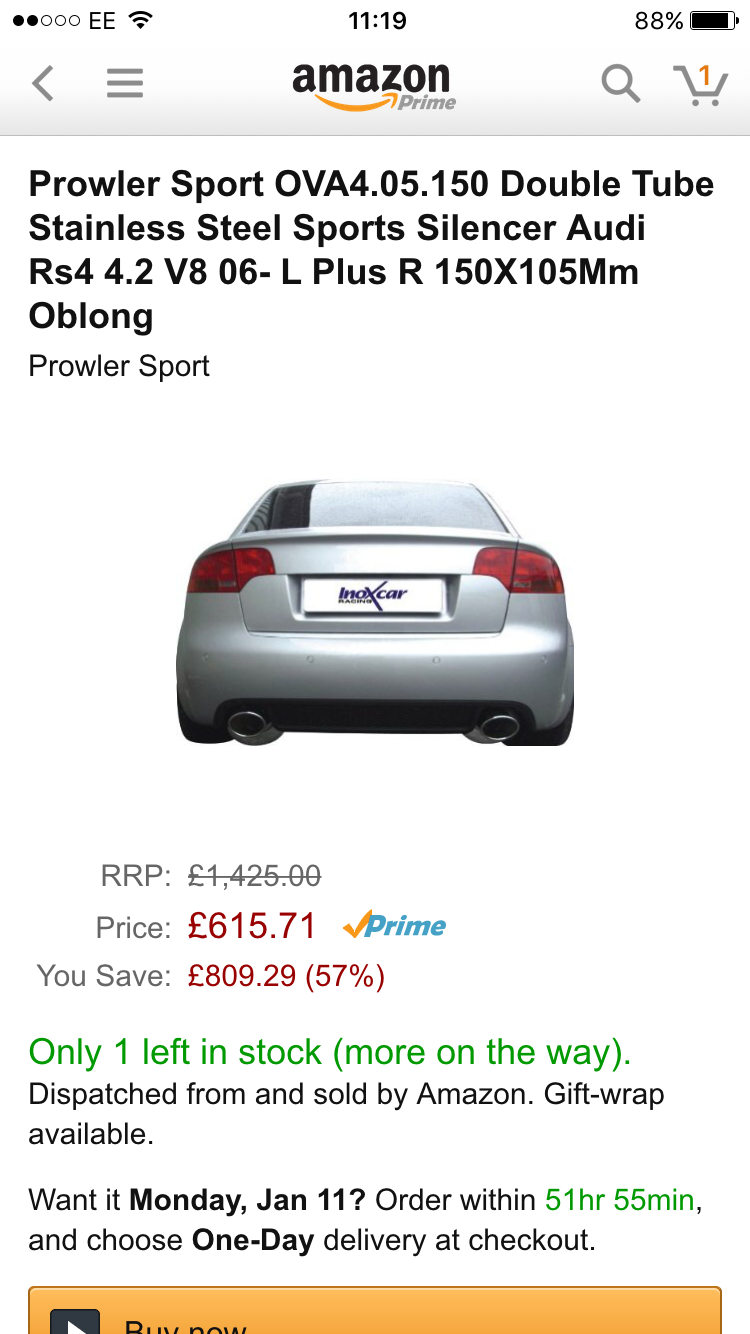Tap the Wi-Fi status icon
The image size is (750, 1334).
coord(141,20)
